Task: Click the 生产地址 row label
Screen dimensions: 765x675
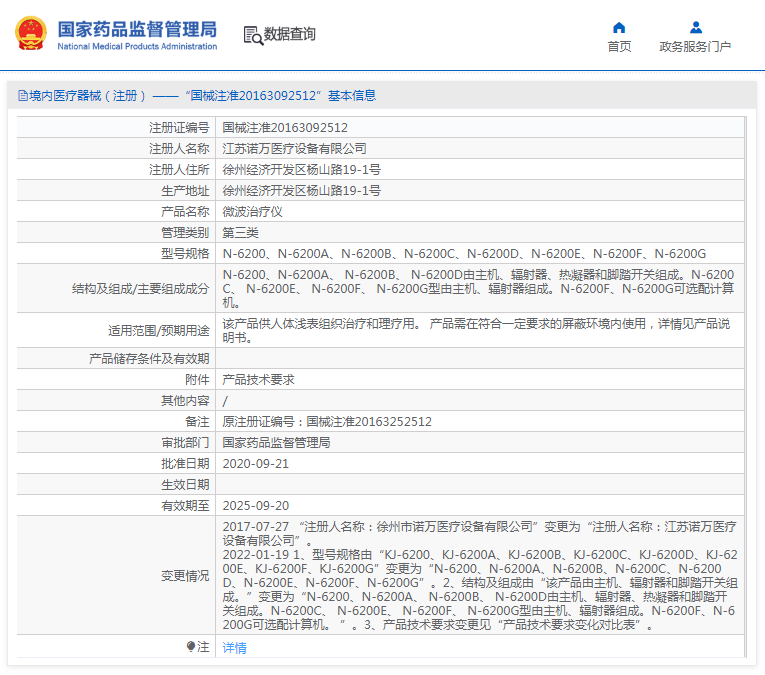Action: tap(185, 191)
